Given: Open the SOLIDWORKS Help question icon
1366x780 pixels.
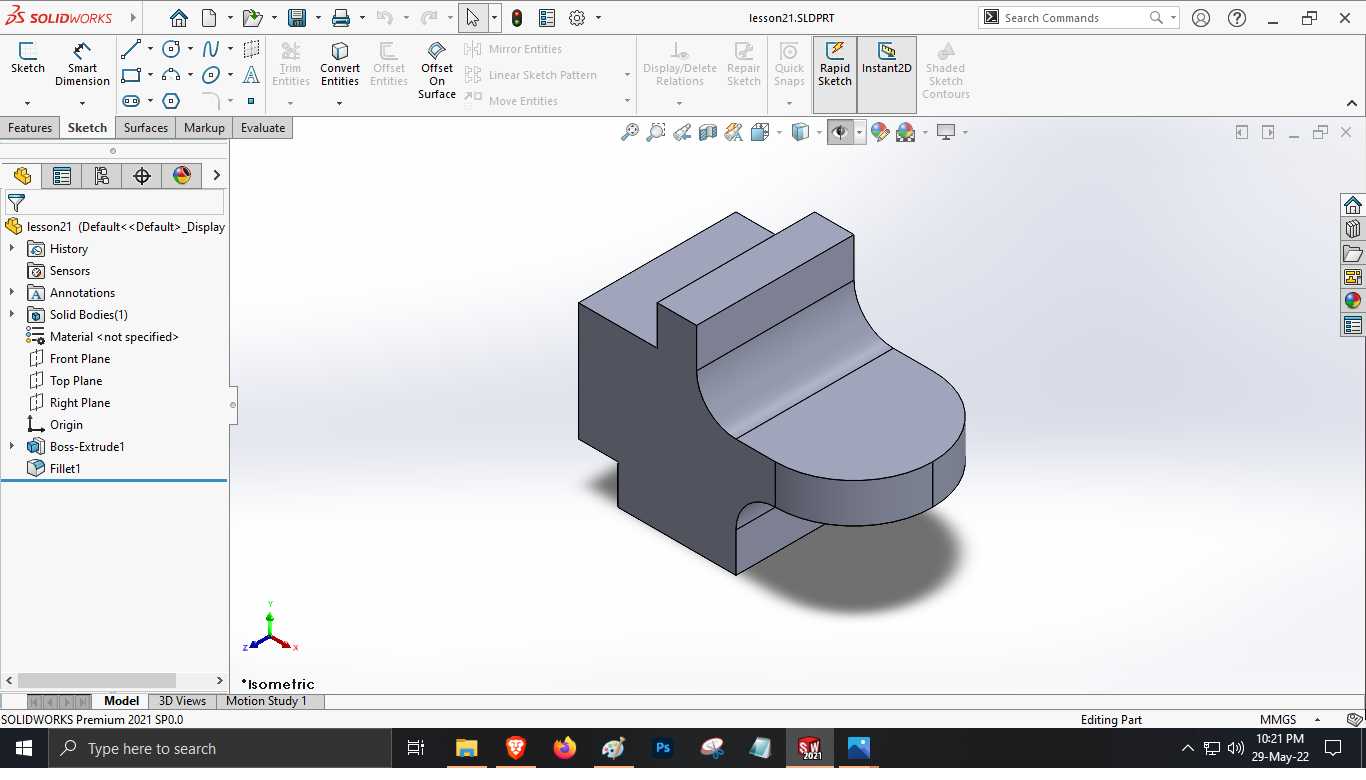Looking at the screenshot, I should click(x=1237, y=18).
